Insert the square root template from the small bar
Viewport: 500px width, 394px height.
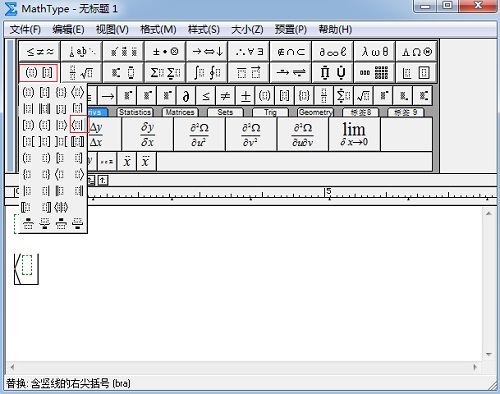tap(363, 96)
